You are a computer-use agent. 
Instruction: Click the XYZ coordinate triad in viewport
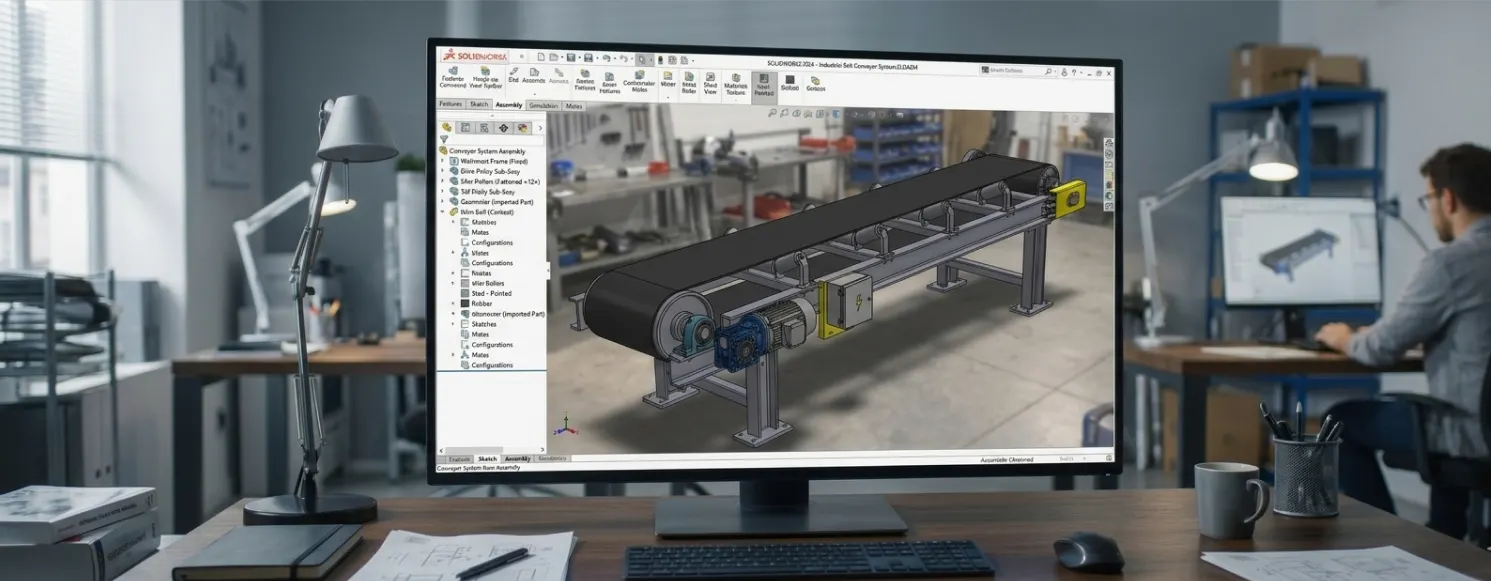[x=565, y=424]
